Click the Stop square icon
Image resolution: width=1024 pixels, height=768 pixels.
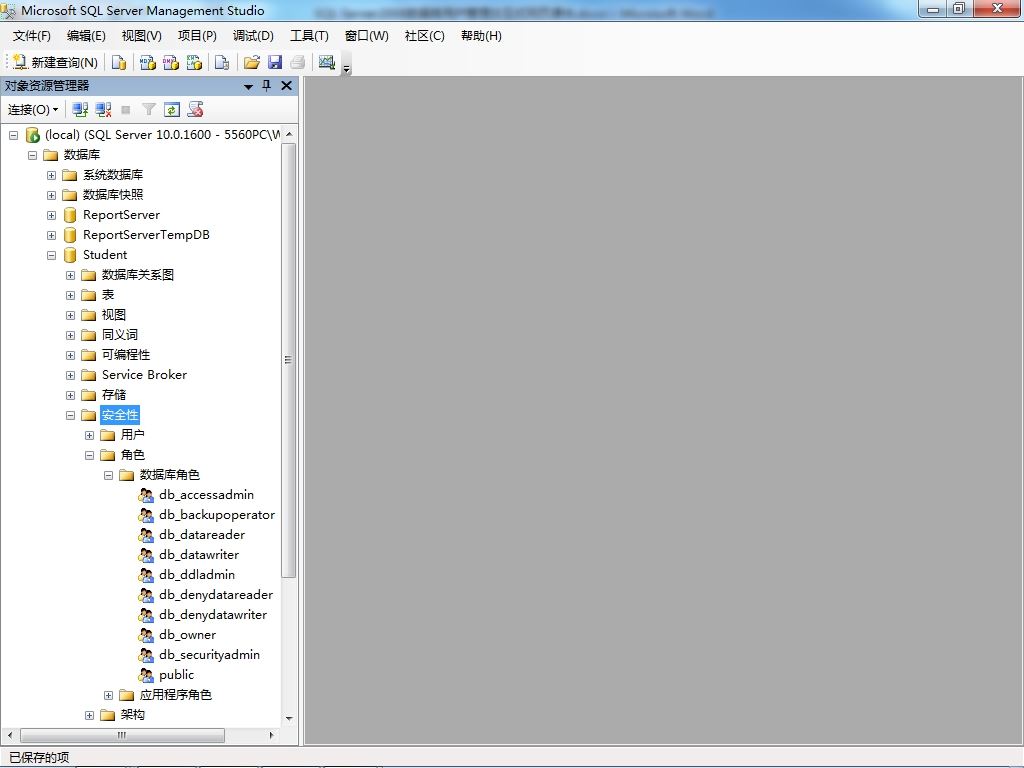[x=126, y=110]
